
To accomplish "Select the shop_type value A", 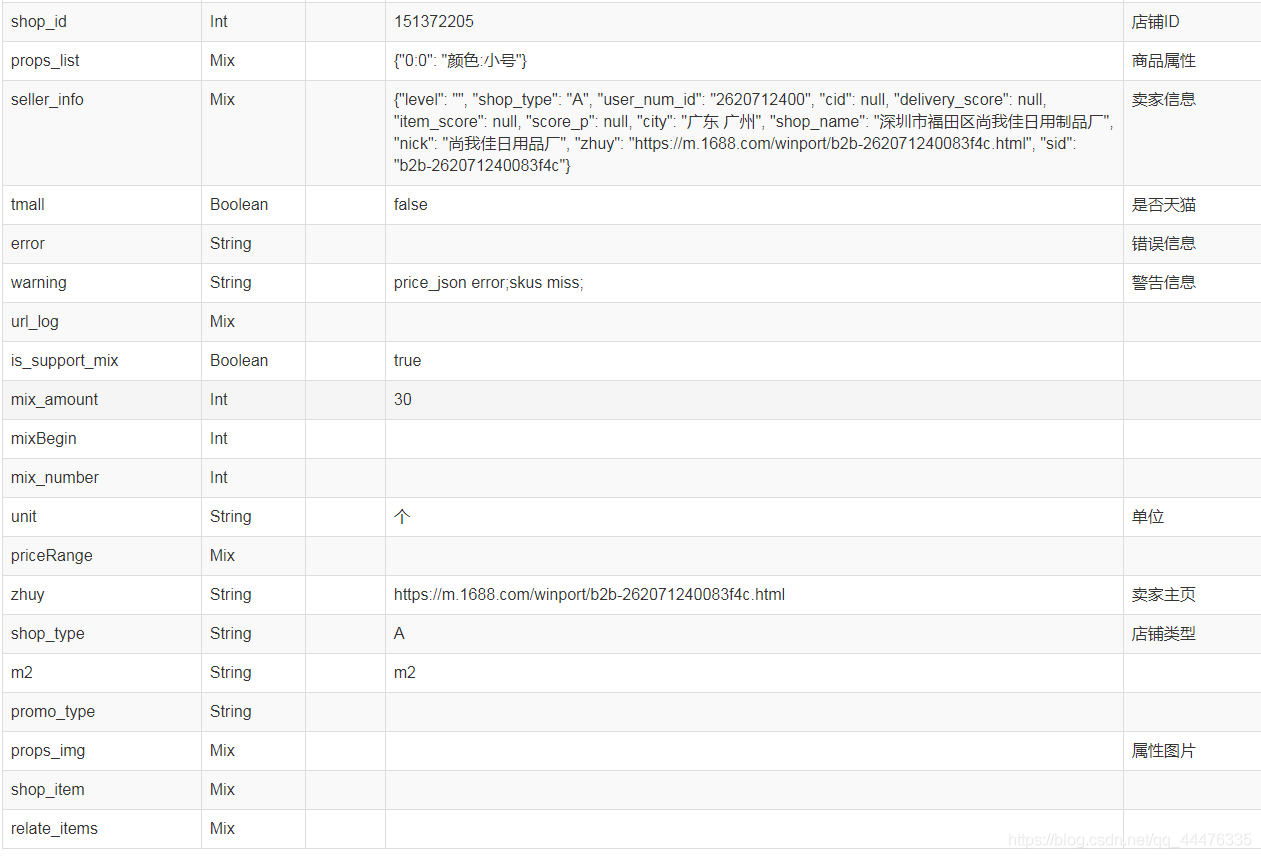I will [400, 634].
